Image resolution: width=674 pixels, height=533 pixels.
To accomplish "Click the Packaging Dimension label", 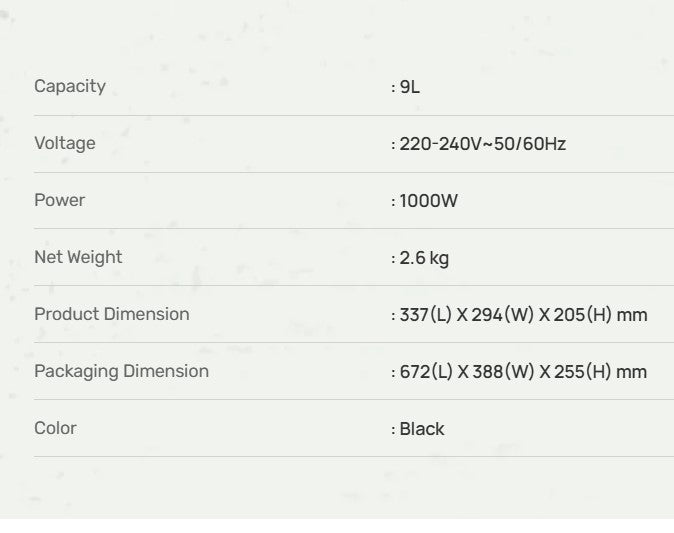I will click(121, 371).
